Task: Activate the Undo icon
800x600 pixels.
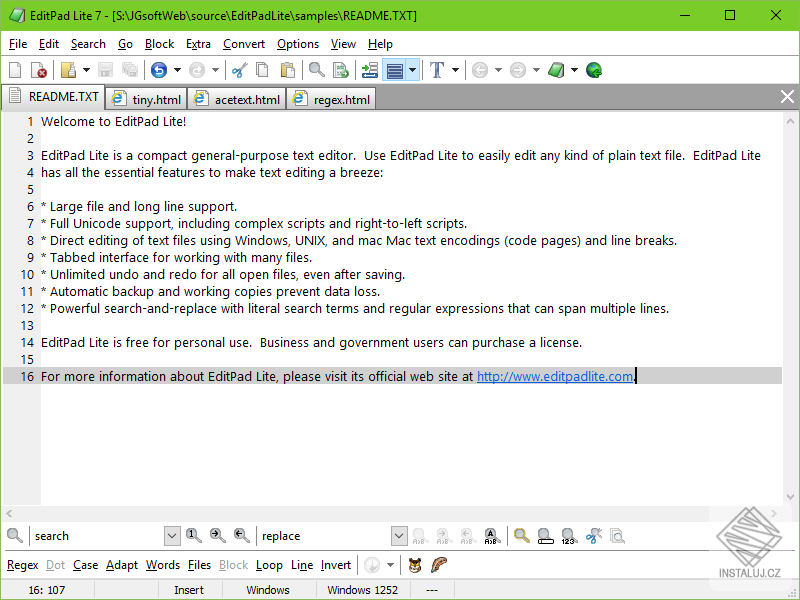Action: [x=160, y=69]
